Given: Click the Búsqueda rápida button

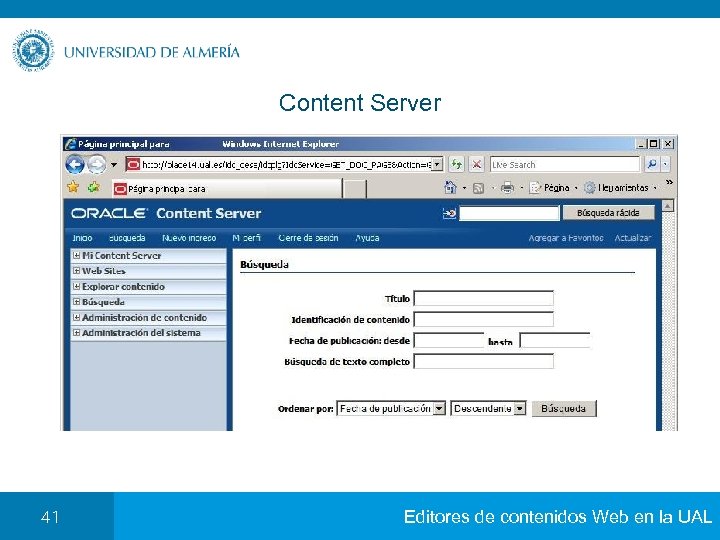Looking at the screenshot, I should [608, 213].
